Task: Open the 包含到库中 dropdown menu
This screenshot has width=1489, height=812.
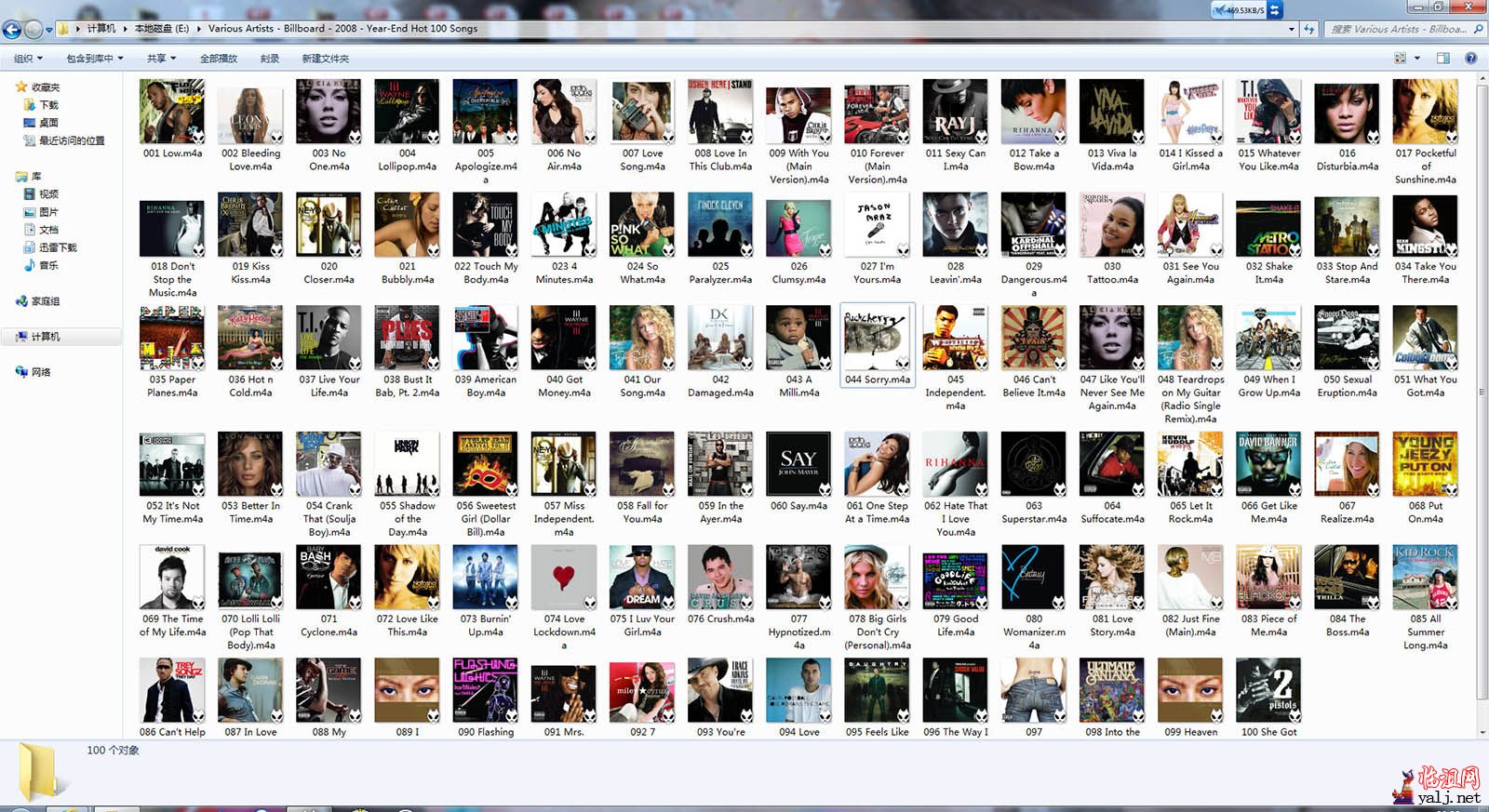Action: tap(94, 59)
